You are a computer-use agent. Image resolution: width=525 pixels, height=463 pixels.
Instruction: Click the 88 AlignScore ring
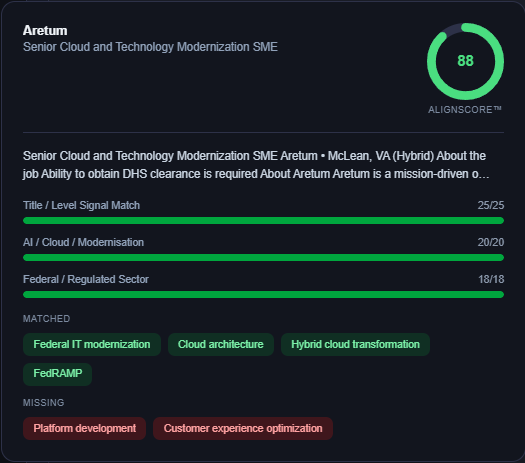pos(465,61)
